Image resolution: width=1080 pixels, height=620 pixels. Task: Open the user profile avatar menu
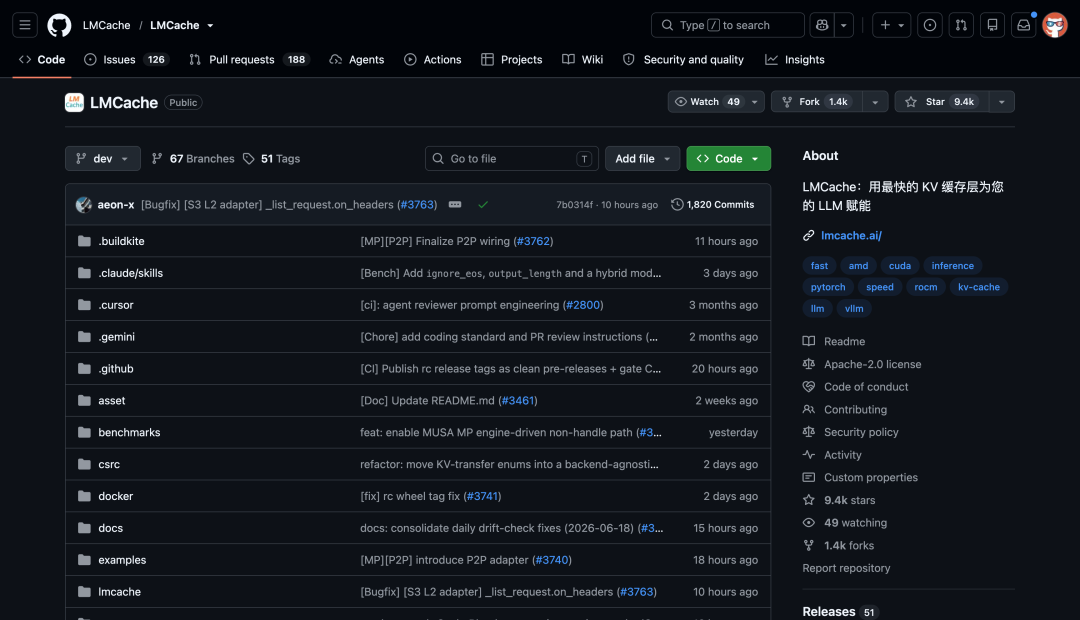(1055, 25)
